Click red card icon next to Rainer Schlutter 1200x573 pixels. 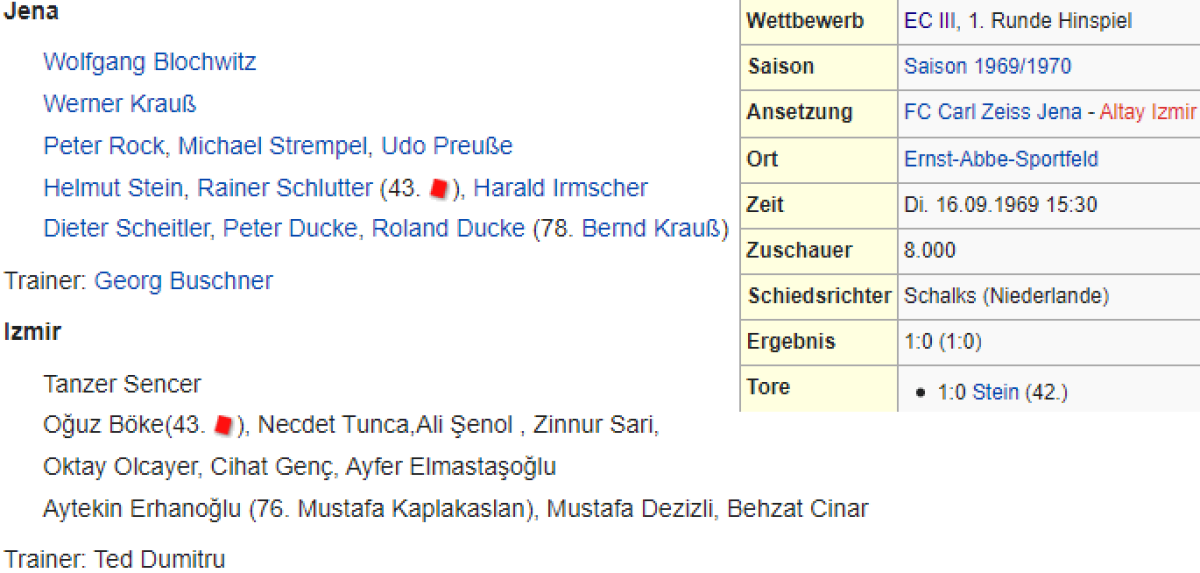tap(437, 188)
